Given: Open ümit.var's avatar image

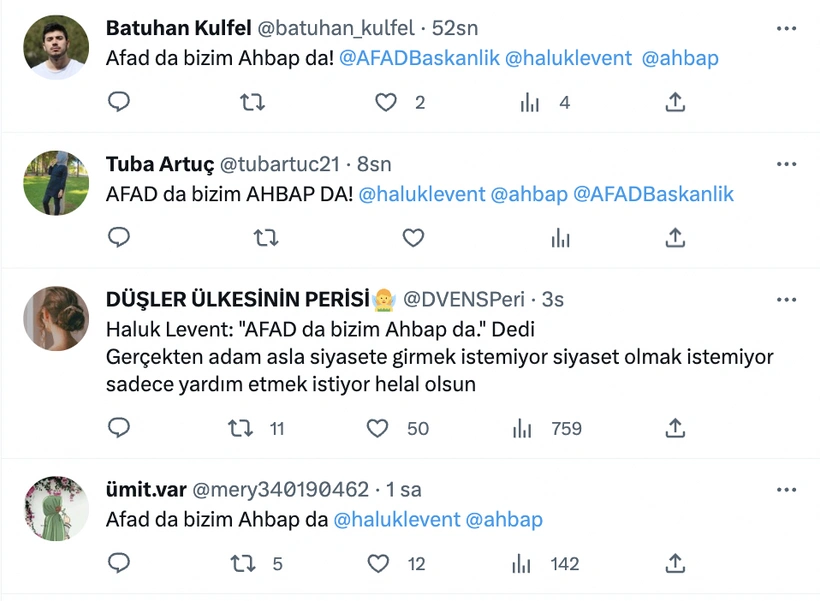Looking at the screenshot, I should pyautogui.click(x=56, y=510).
